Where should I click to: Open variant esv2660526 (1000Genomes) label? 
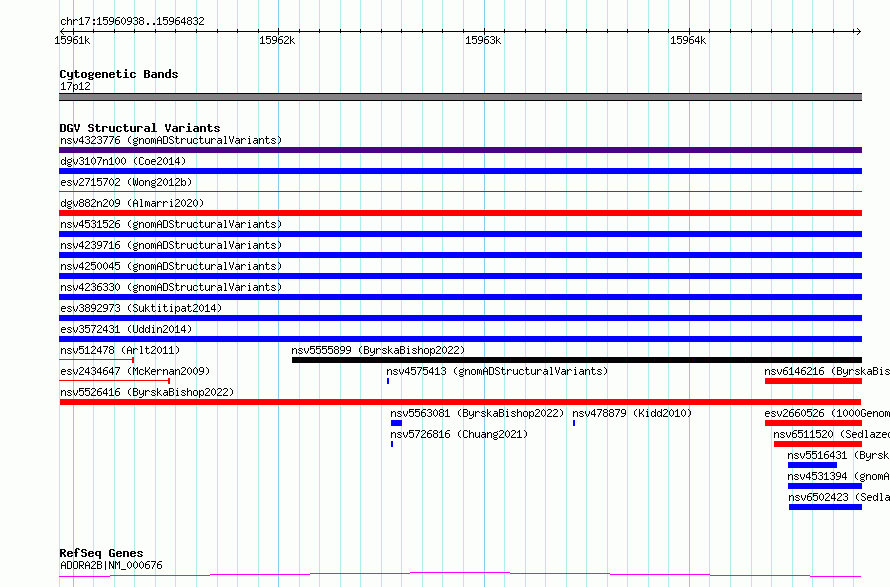point(827,413)
